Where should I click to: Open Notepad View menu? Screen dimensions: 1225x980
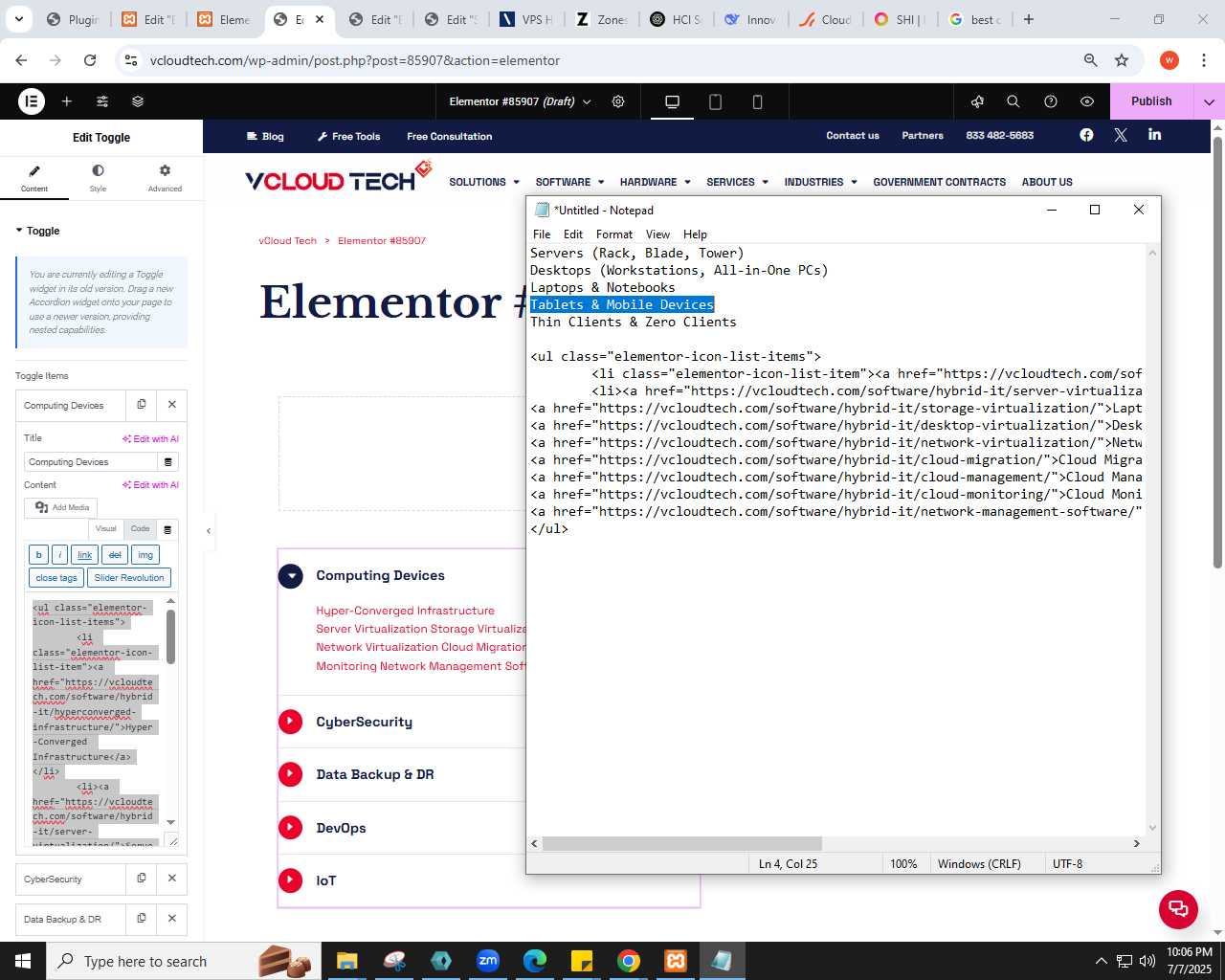[x=657, y=234]
